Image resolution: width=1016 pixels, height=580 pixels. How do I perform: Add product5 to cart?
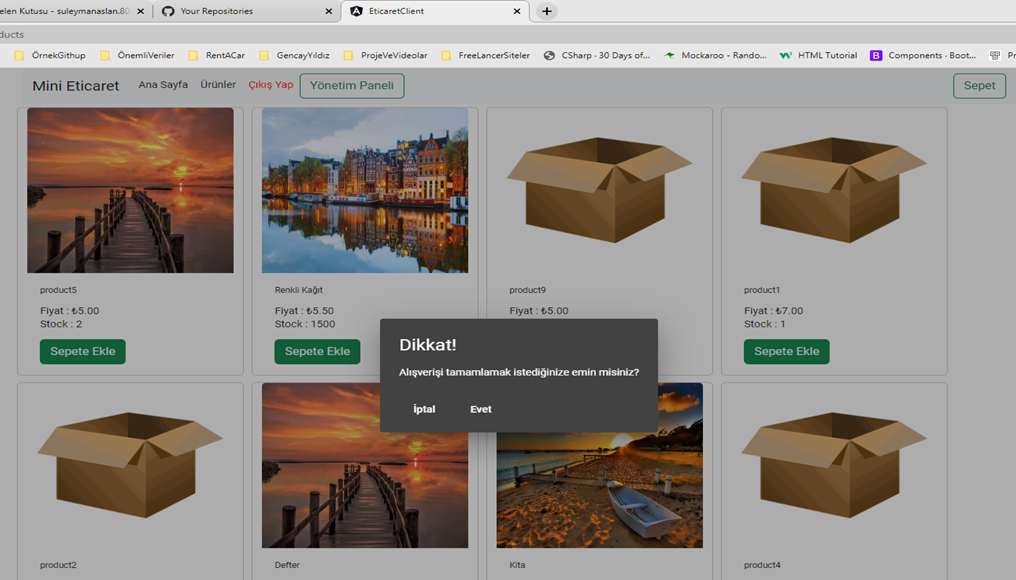pyautogui.click(x=83, y=351)
